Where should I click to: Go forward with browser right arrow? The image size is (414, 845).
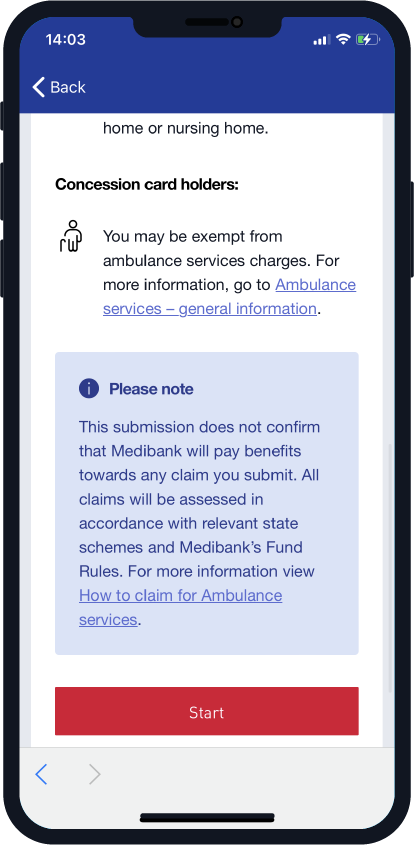tap(94, 774)
